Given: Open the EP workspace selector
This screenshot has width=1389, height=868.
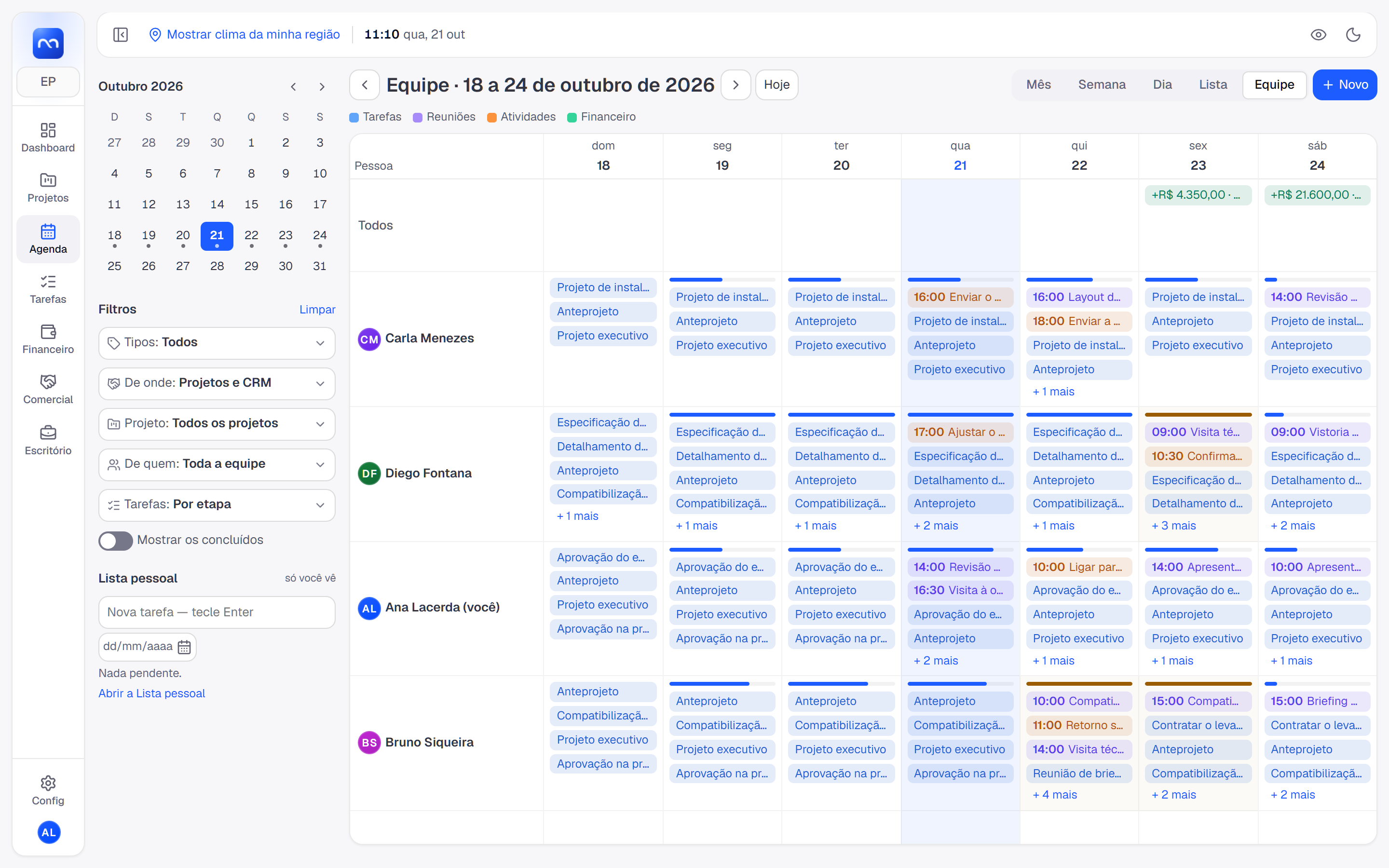Looking at the screenshot, I should pyautogui.click(x=48, y=81).
